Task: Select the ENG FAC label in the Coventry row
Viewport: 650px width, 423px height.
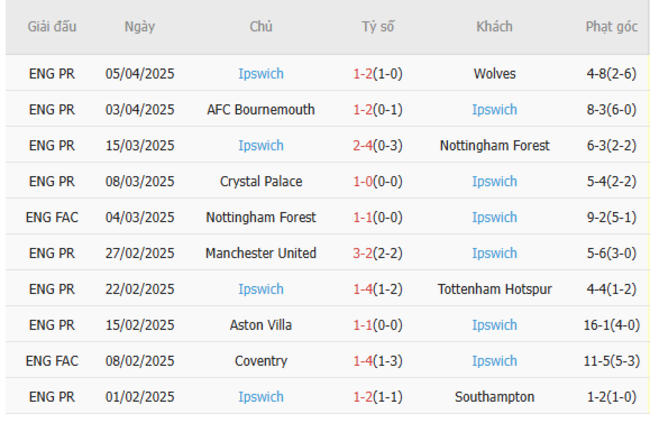Action: coord(52,361)
